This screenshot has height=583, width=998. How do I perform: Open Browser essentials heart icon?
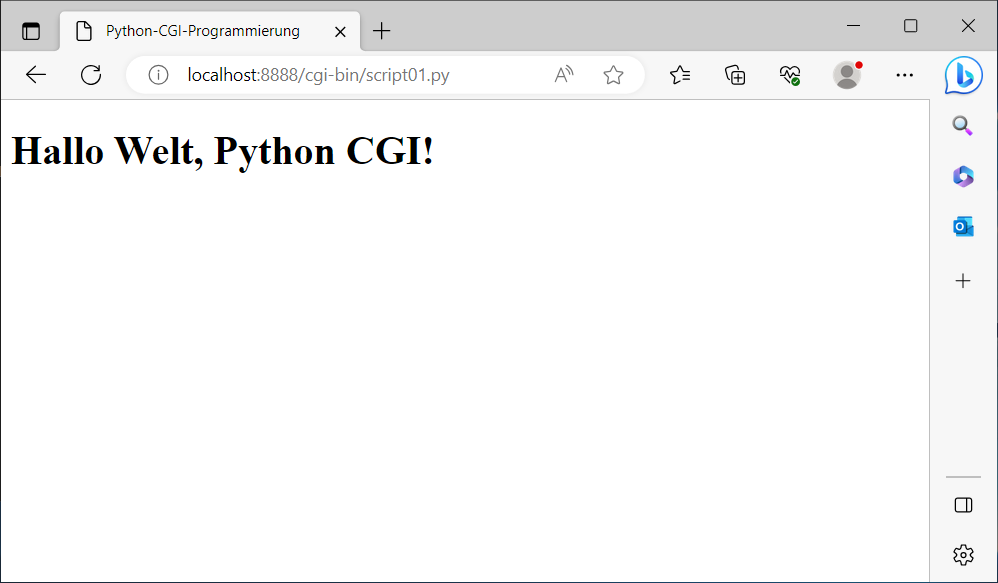pos(790,75)
